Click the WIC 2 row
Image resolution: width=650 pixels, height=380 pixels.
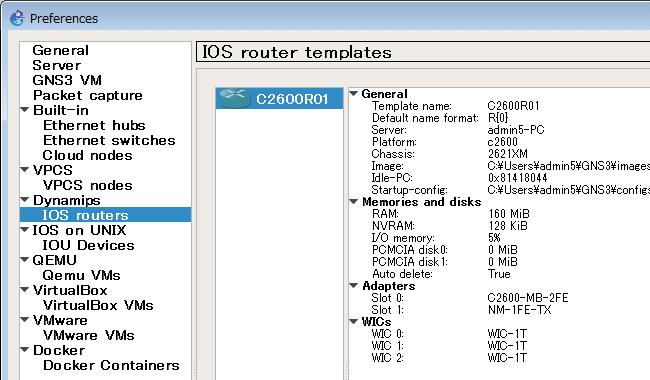coord(499,358)
